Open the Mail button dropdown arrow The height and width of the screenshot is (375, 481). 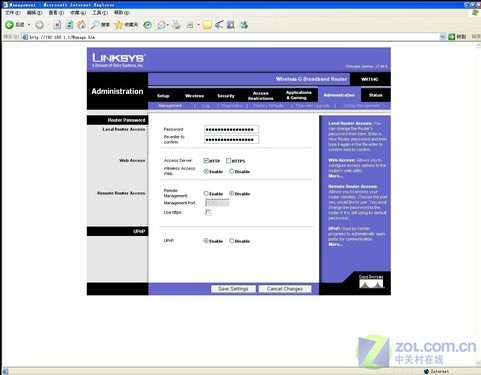click(x=167, y=25)
